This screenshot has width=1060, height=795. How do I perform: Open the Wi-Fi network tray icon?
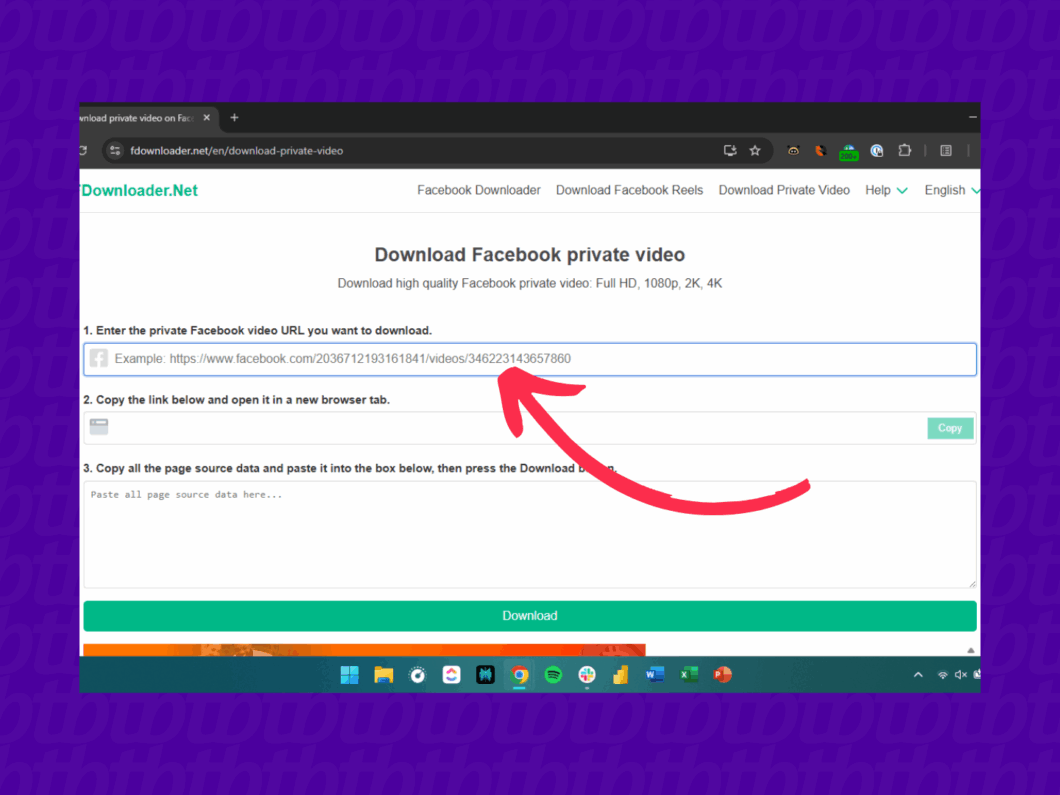pyautogui.click(x=942, y=675)
